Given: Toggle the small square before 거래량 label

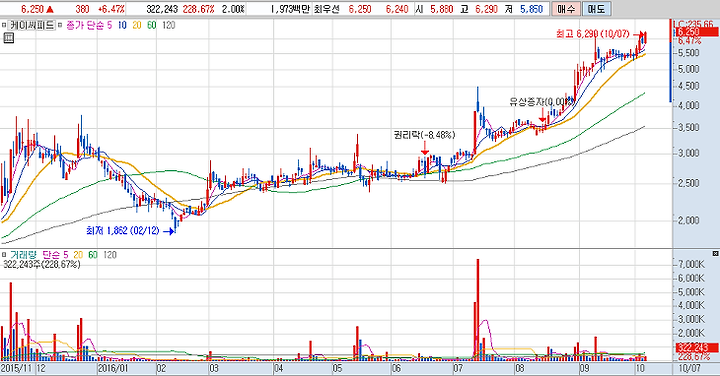Looking at the screenshot, I should point(4,255).
